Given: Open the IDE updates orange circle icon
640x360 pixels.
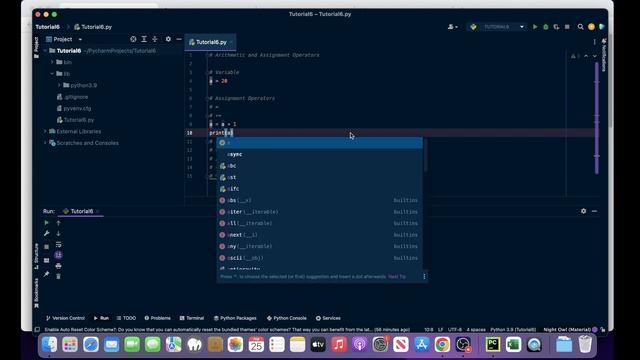Looking at the screenshot, I should coord(591,27).
